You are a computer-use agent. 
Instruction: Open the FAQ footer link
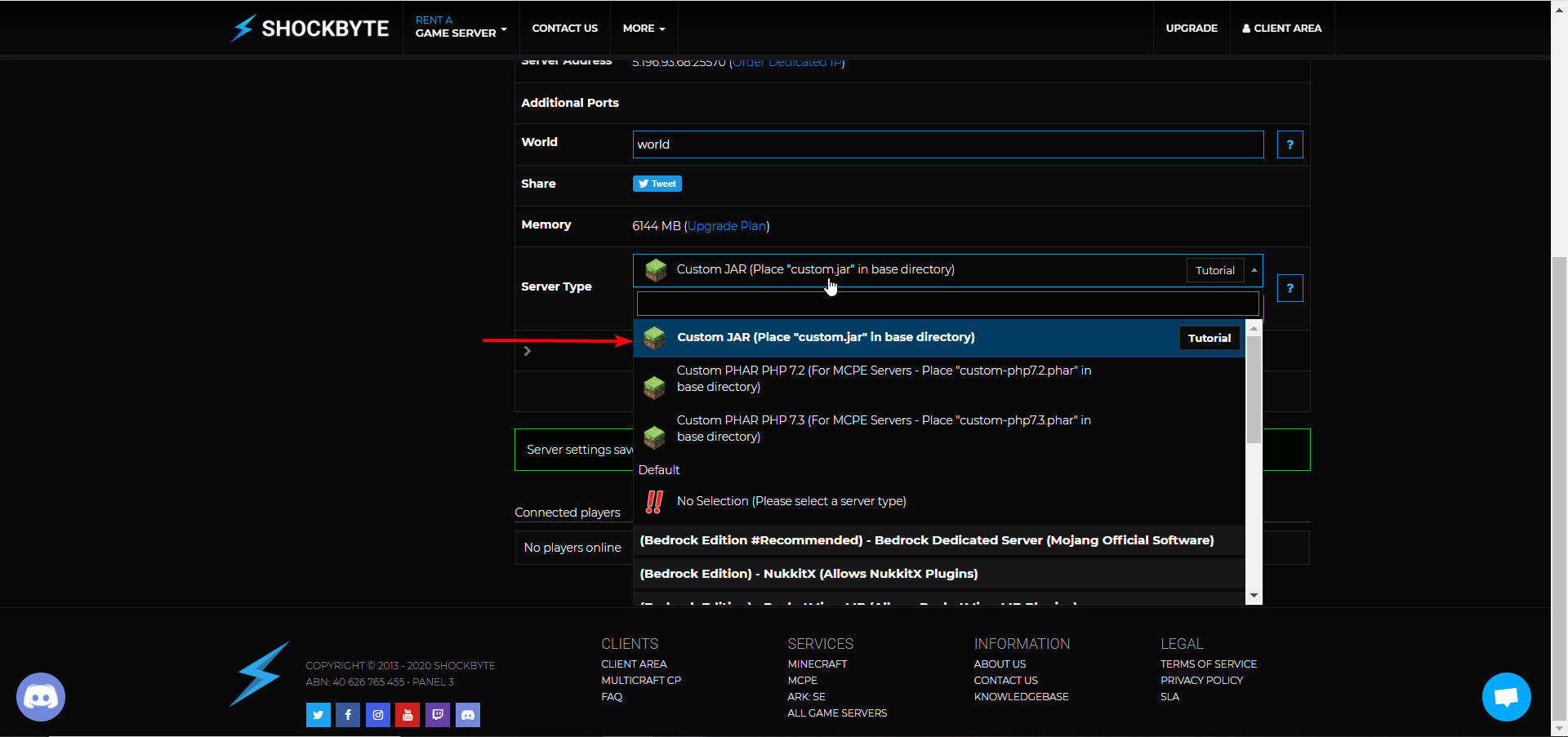click(612, 697)
